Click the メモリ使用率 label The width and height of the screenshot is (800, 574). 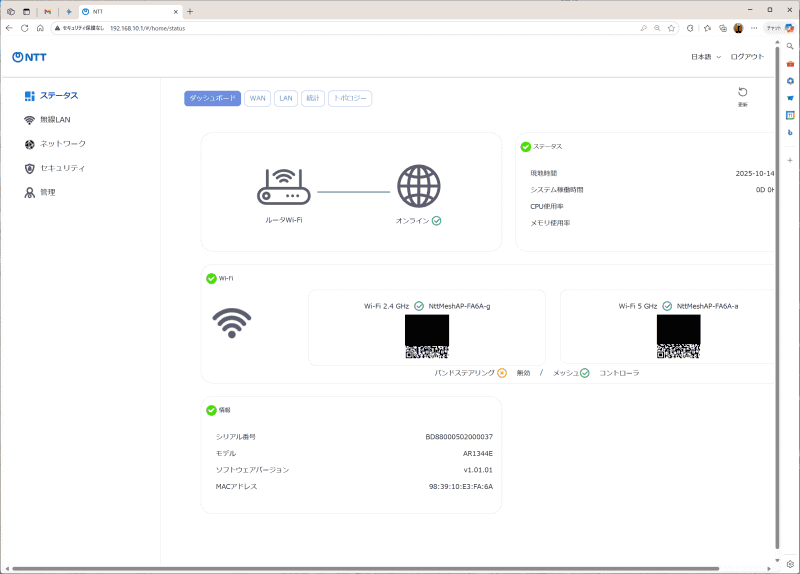[x=550, y=223]
